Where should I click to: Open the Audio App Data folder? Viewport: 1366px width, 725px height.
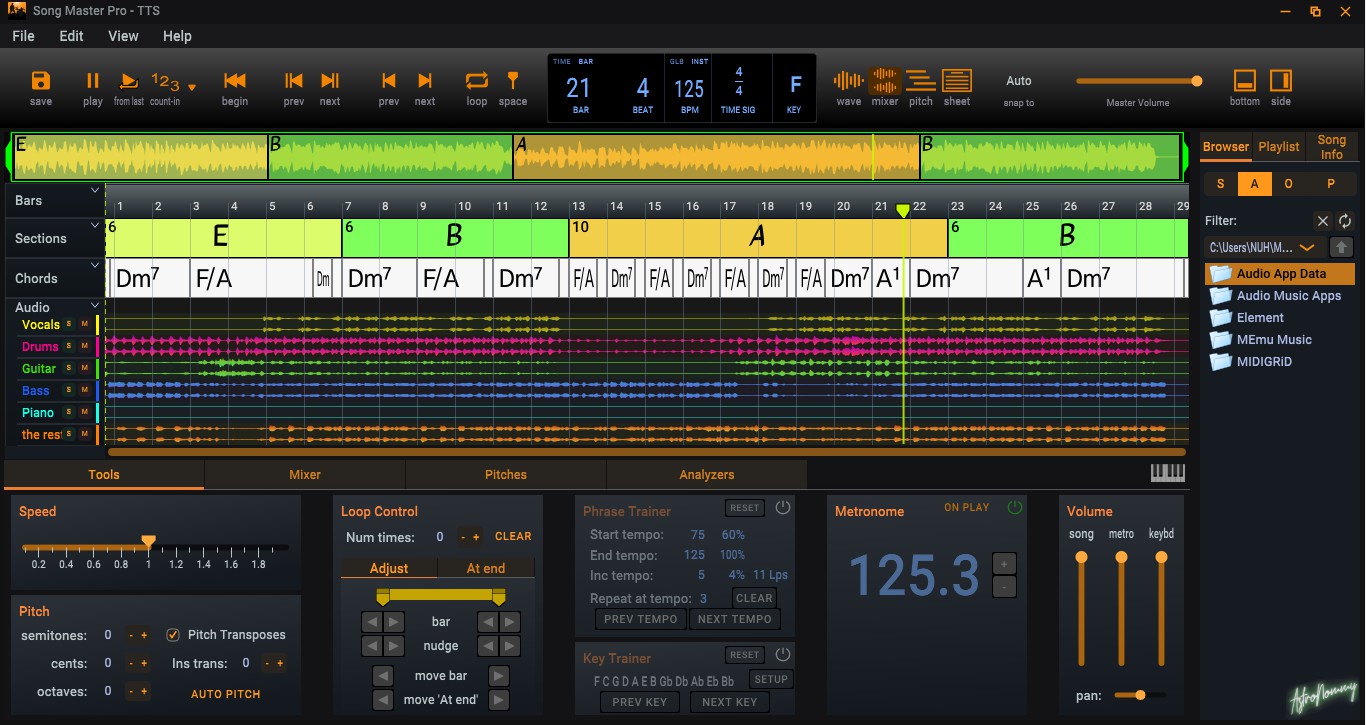tap(1280, 274)
